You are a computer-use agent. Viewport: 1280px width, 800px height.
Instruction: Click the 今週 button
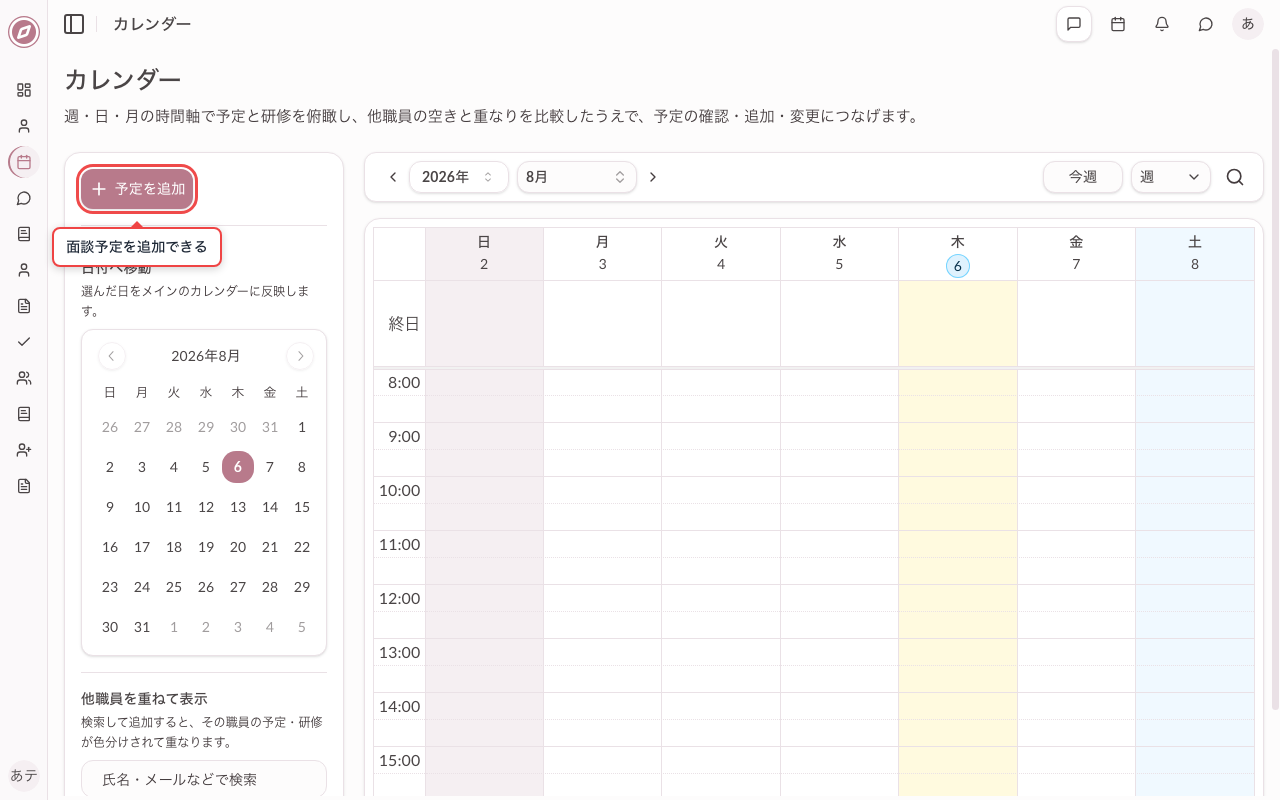1083,177
